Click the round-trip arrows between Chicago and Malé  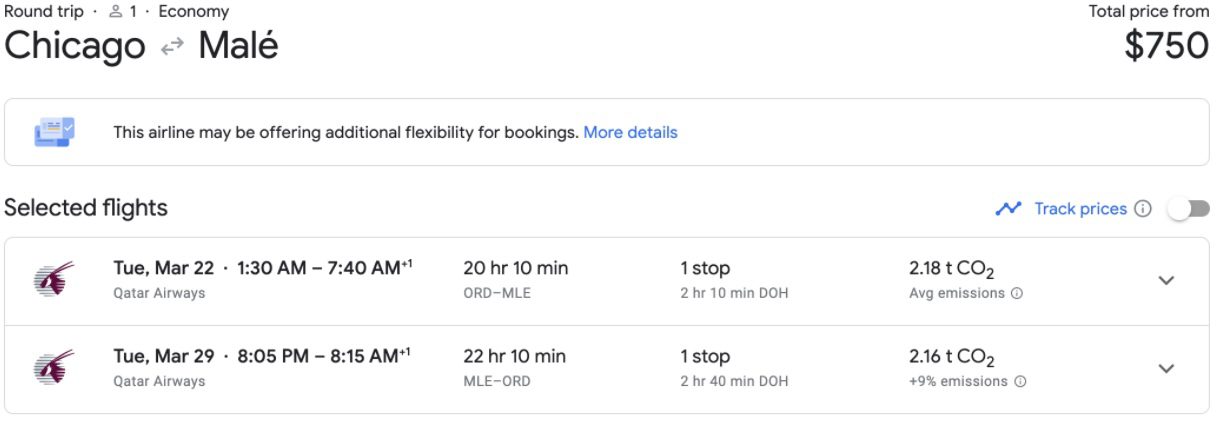[172, 48]
